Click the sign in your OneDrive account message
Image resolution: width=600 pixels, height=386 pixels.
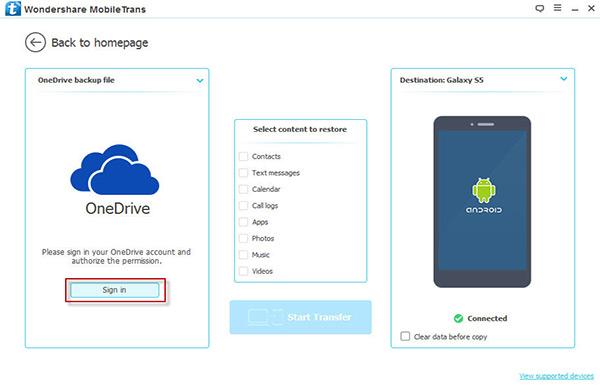pos(116,256)
